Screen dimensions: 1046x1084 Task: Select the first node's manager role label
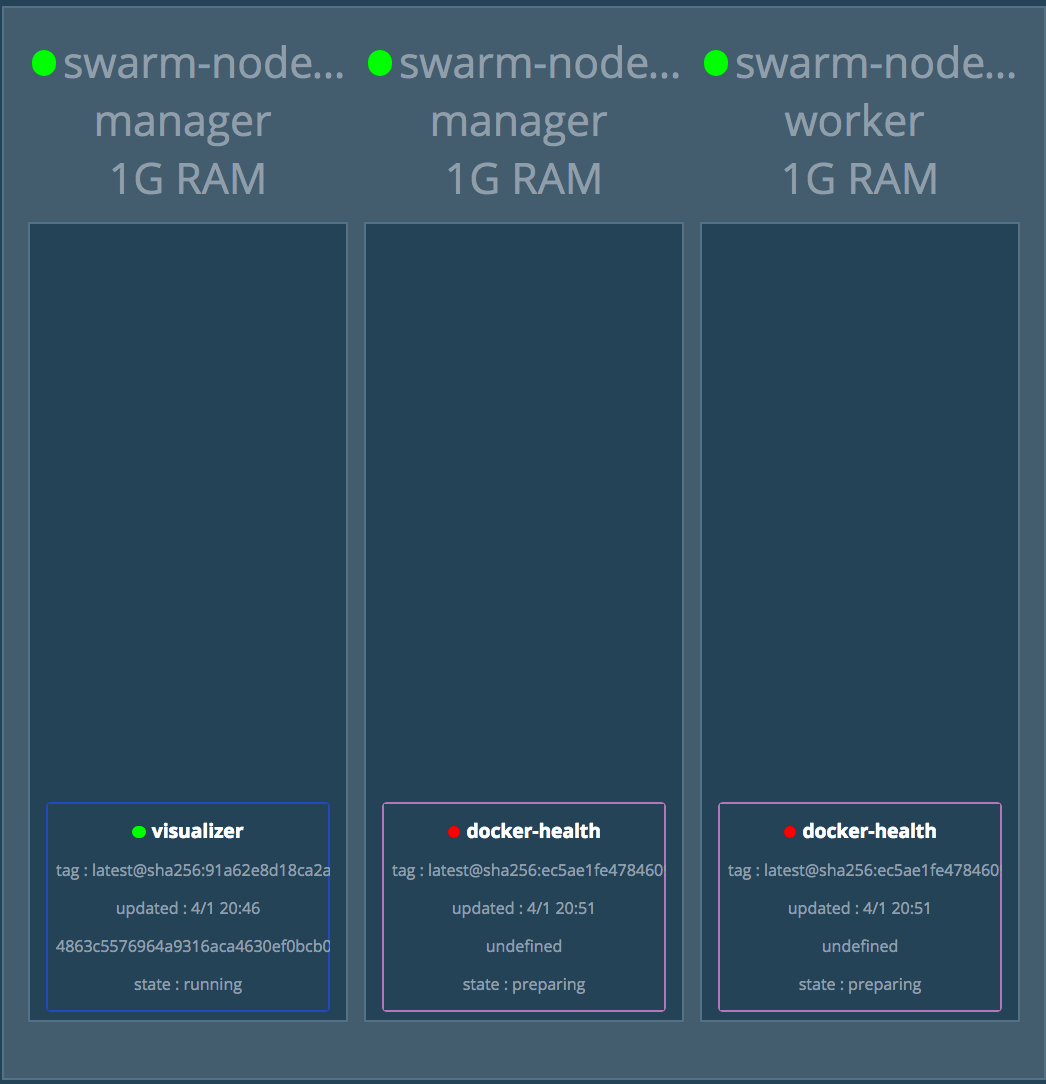(182, 121)
